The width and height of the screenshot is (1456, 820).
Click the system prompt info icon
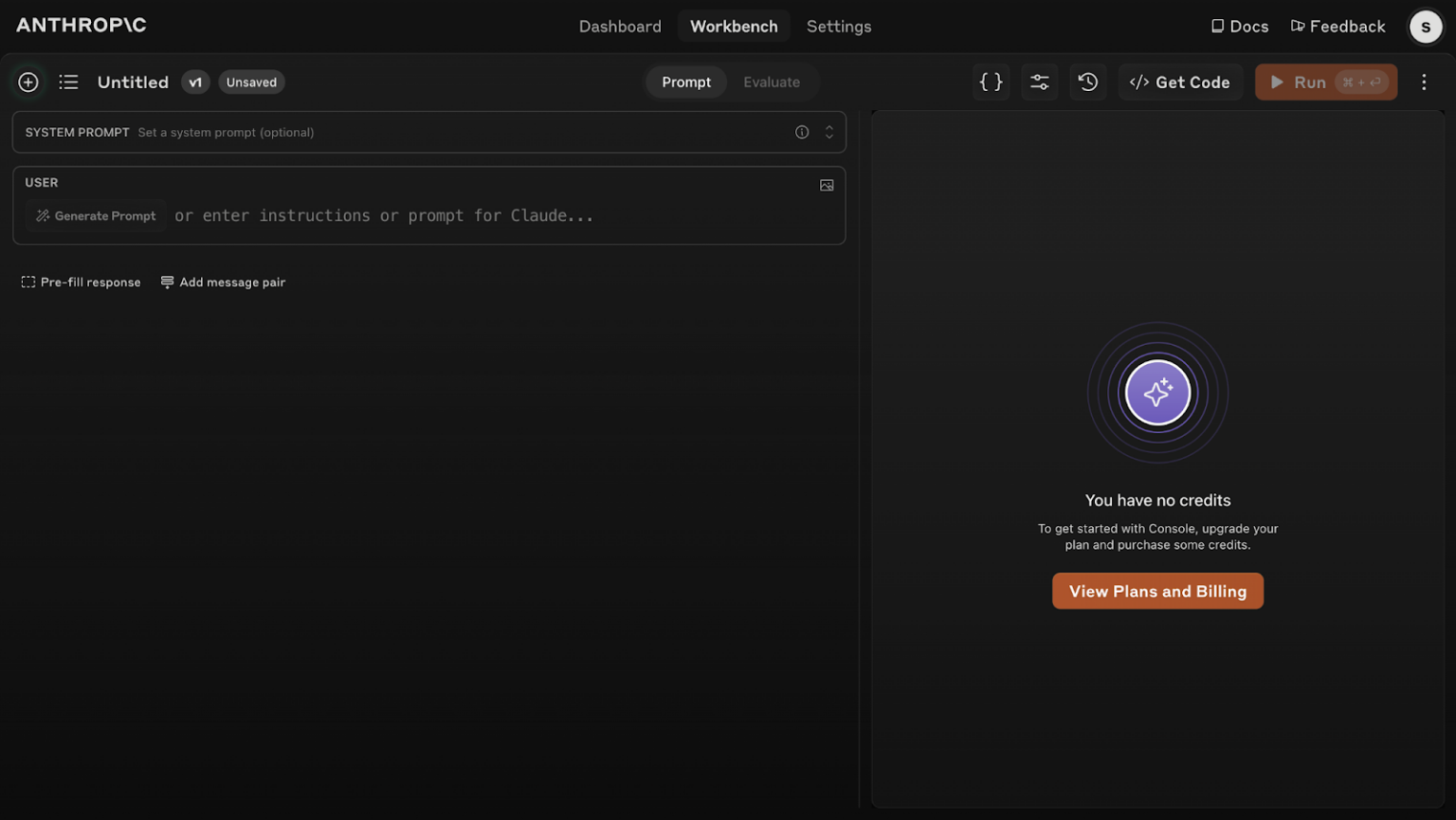(802, 133)
